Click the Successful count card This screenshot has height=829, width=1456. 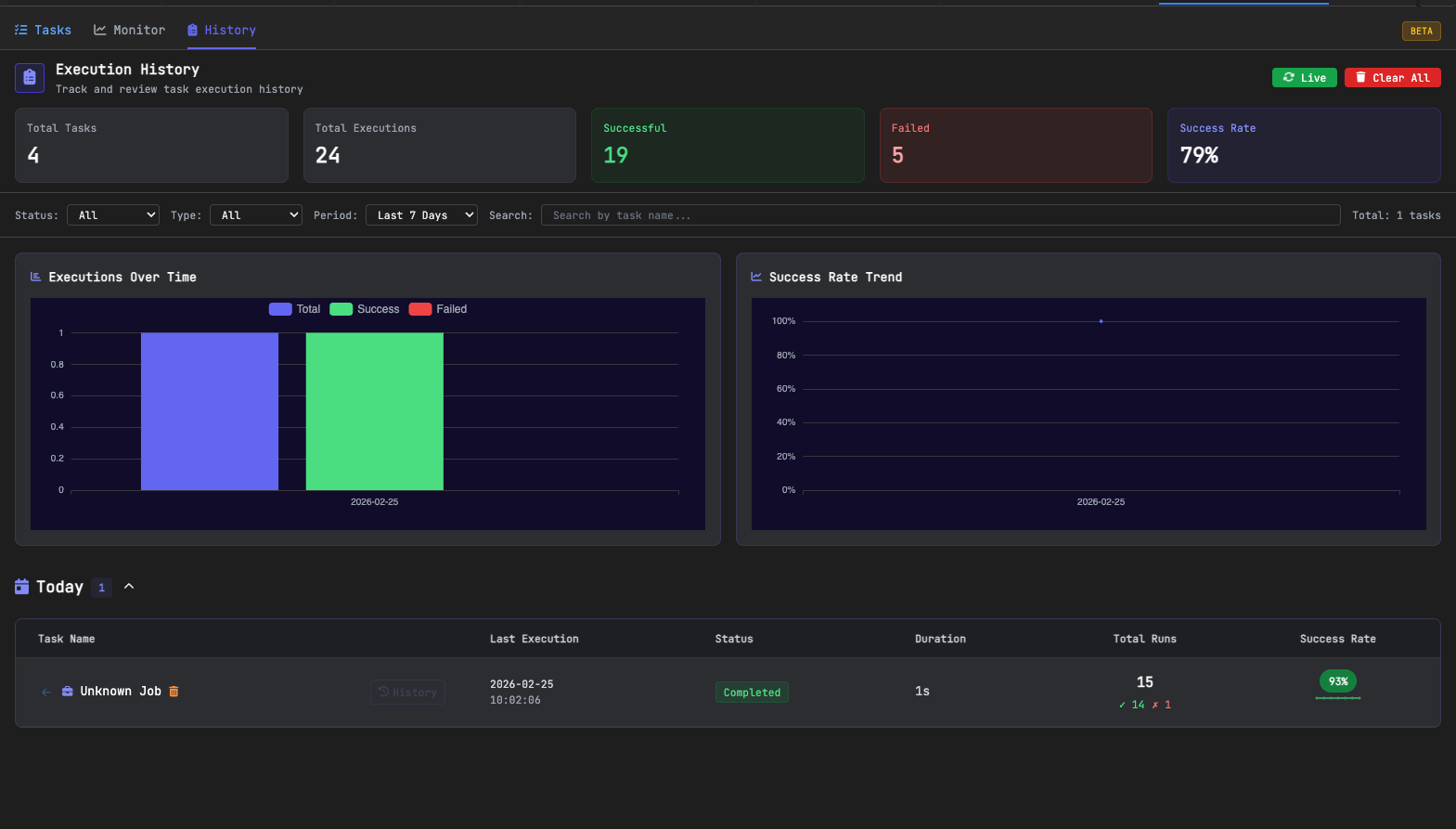[728, 146]
